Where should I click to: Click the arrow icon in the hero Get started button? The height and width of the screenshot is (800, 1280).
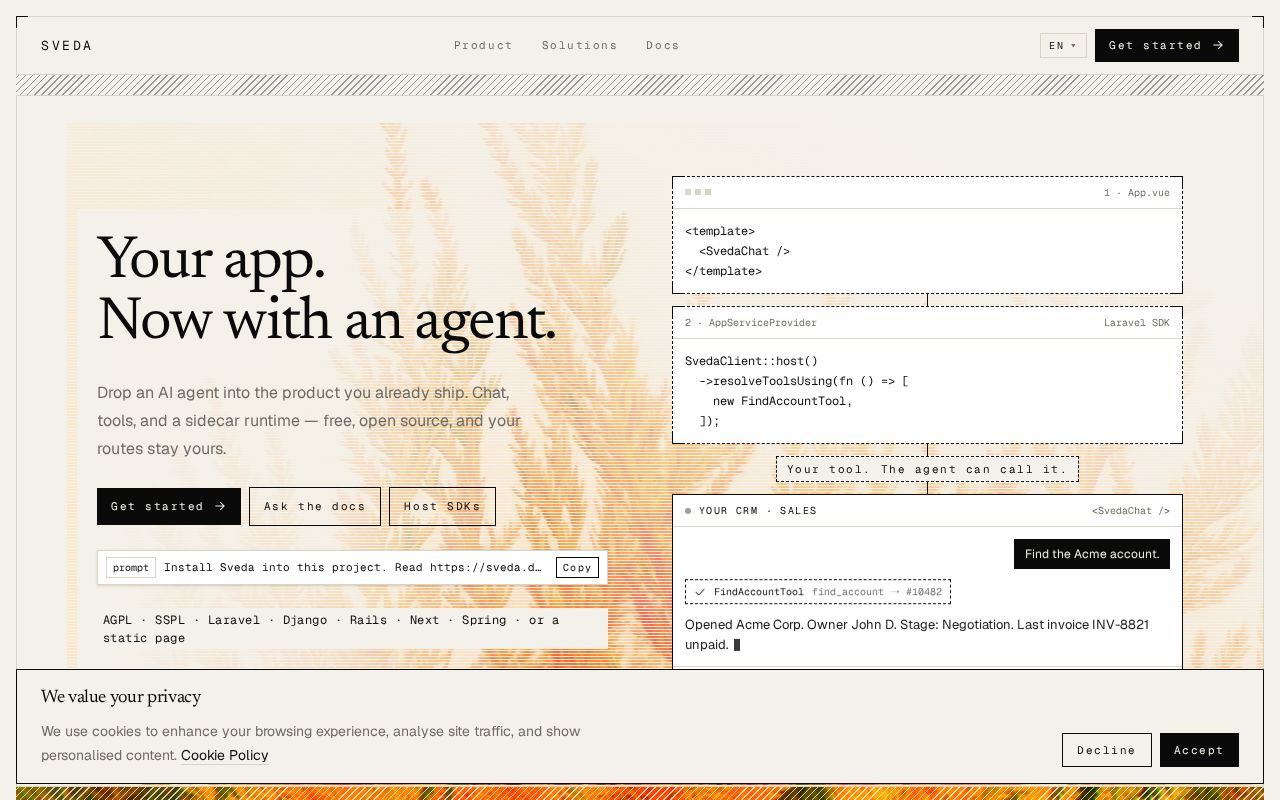[x=220, y=506]
